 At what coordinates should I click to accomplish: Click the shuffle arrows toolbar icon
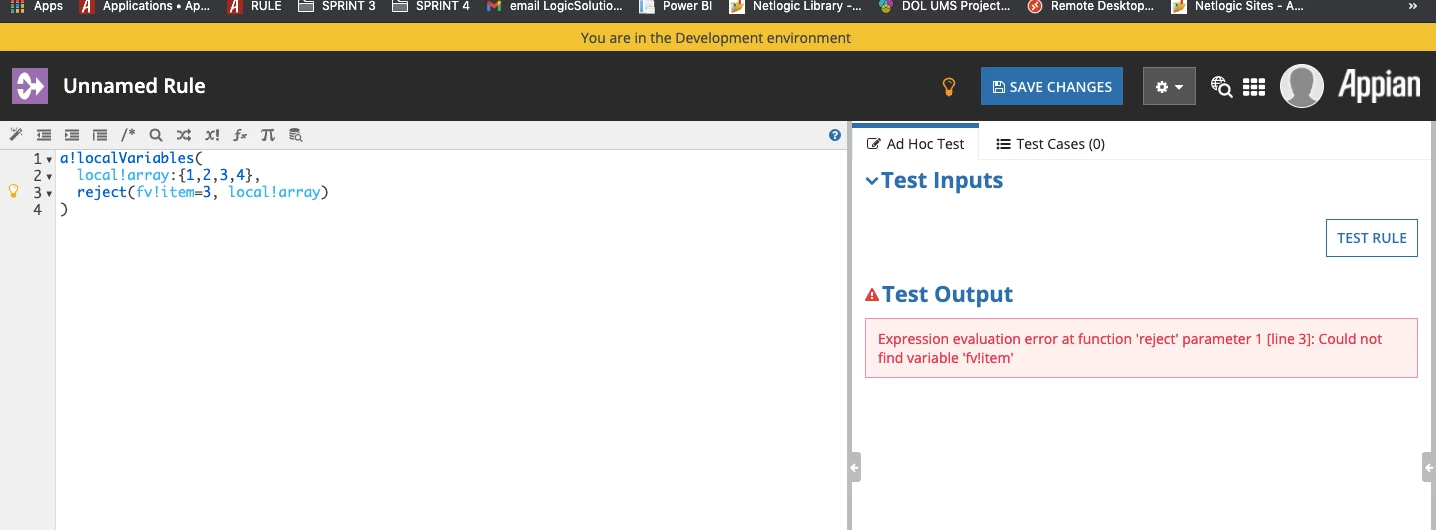click(x=183, y=135)
